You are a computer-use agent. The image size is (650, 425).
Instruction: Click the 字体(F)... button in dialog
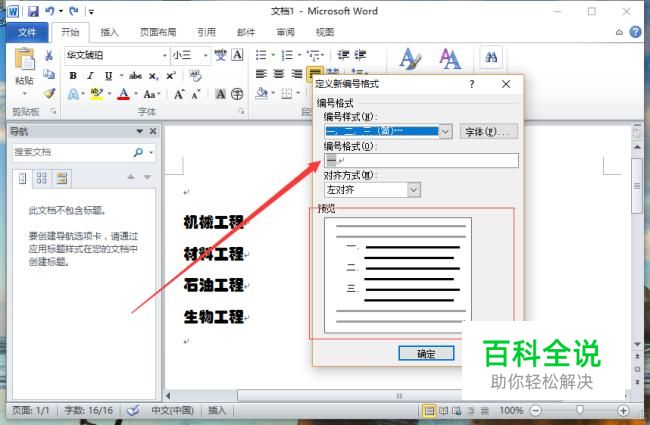coord(488,132)
